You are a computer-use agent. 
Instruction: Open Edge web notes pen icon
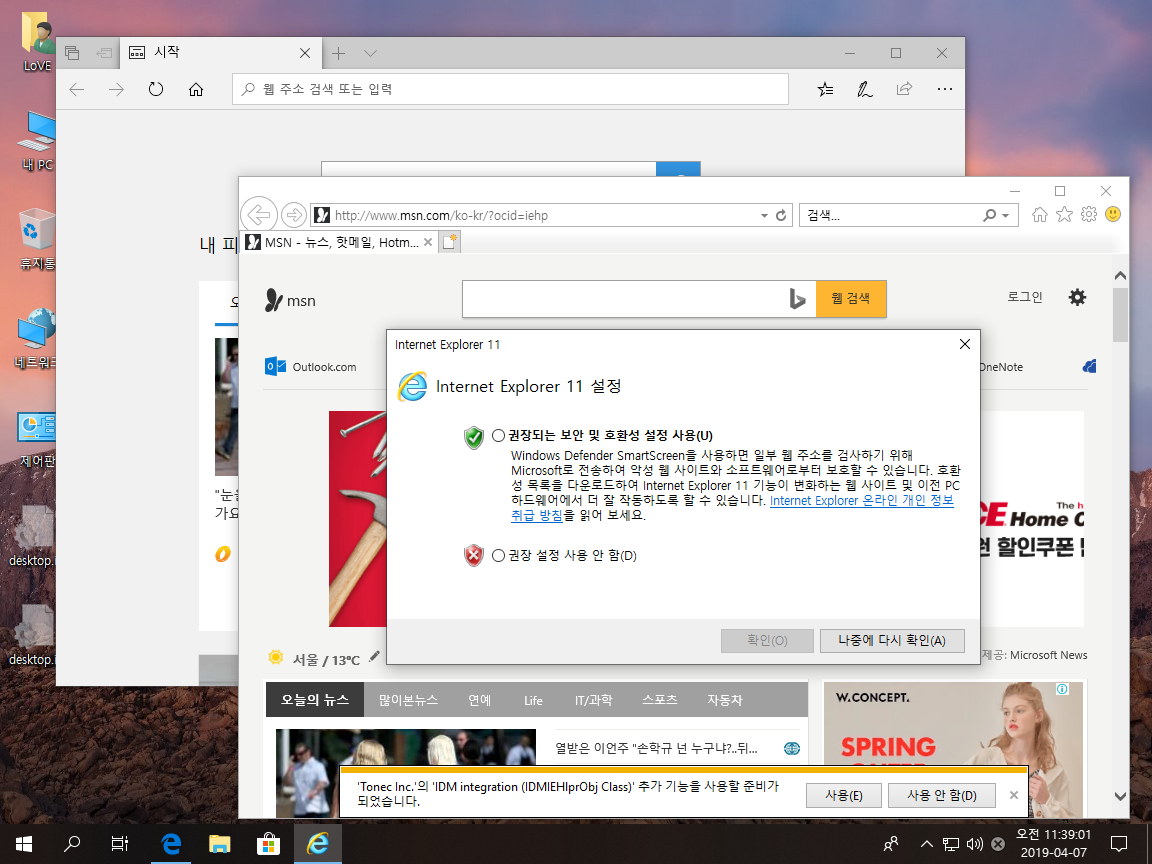click(x=865, y=90)
